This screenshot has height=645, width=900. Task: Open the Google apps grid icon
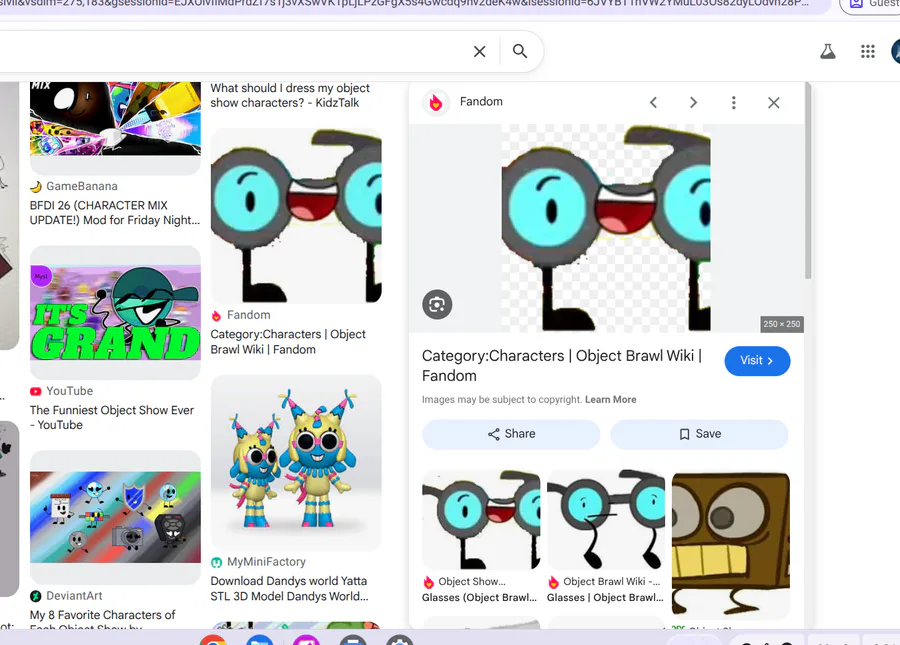pyautogui.click(x=867, y=52)
